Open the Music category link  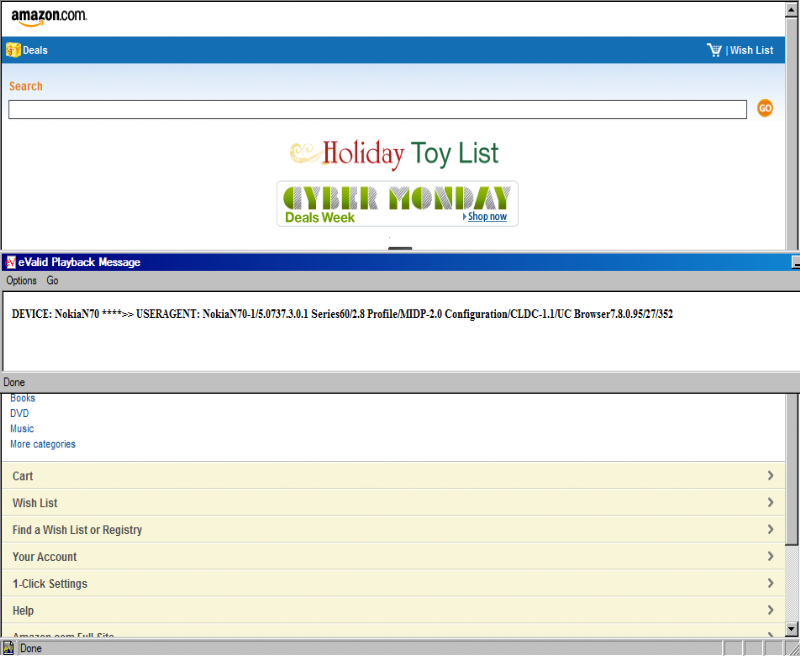click(22, 428)
